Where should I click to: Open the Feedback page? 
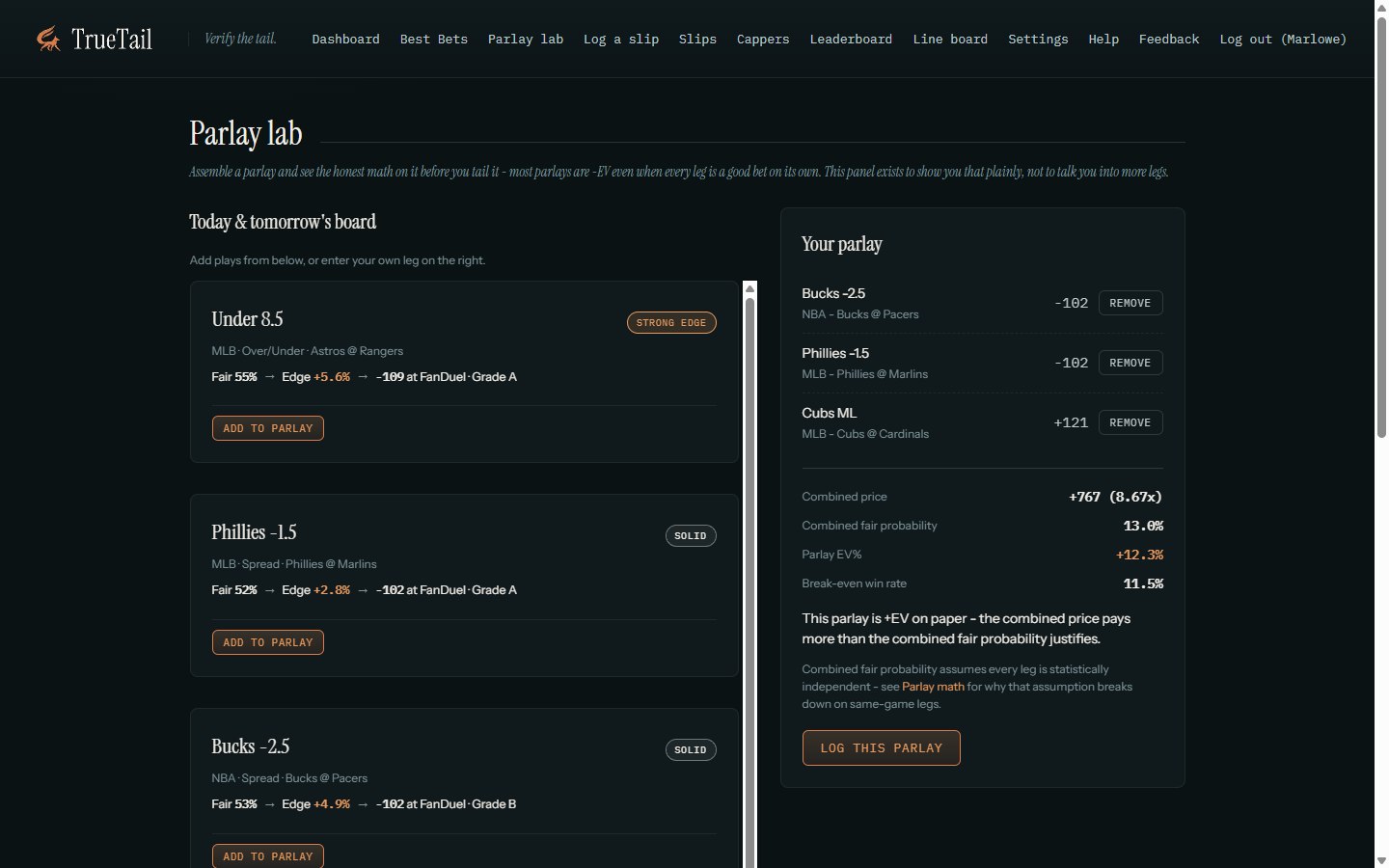pyautogui.click(x=1169, y=40)
